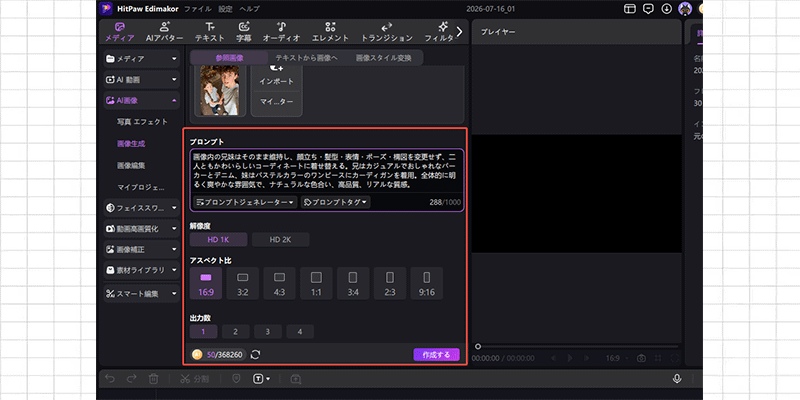Choose 9:16 aspect ratio
The image size is (800, 400).
tap(427, 283)
